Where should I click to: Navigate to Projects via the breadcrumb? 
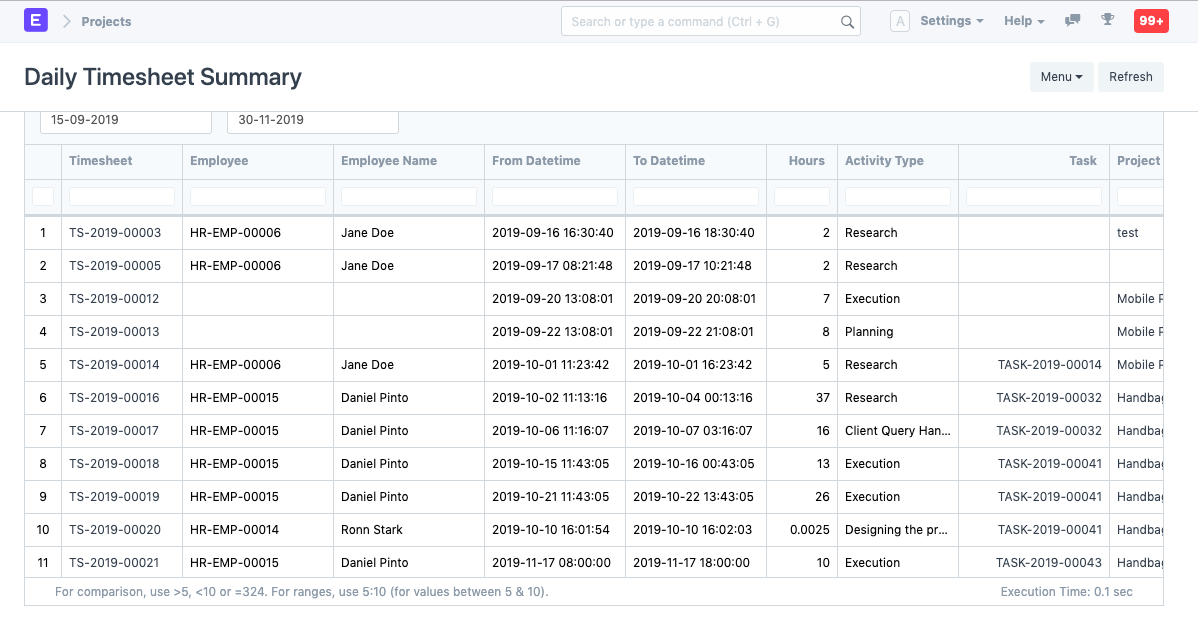[105, 21]
